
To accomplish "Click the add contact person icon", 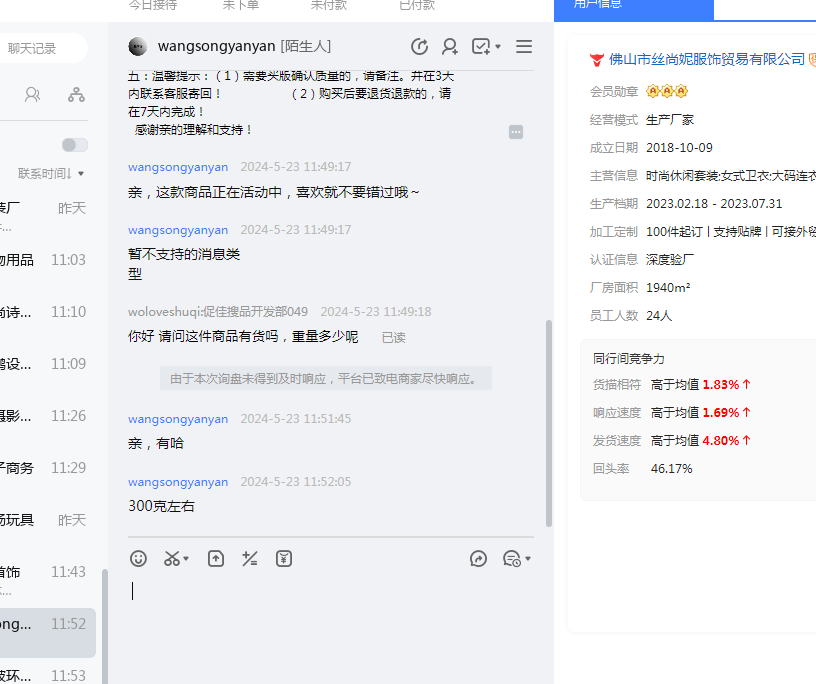I will [x=450, y=47].
